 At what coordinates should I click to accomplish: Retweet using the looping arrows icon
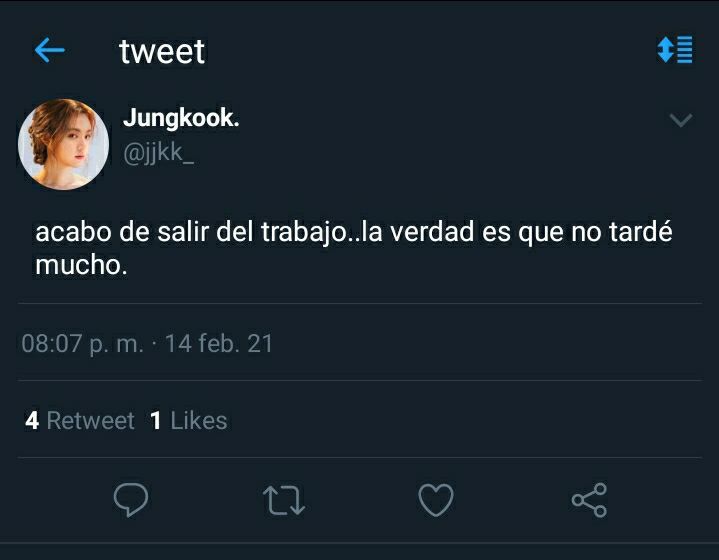click(284, 500)
